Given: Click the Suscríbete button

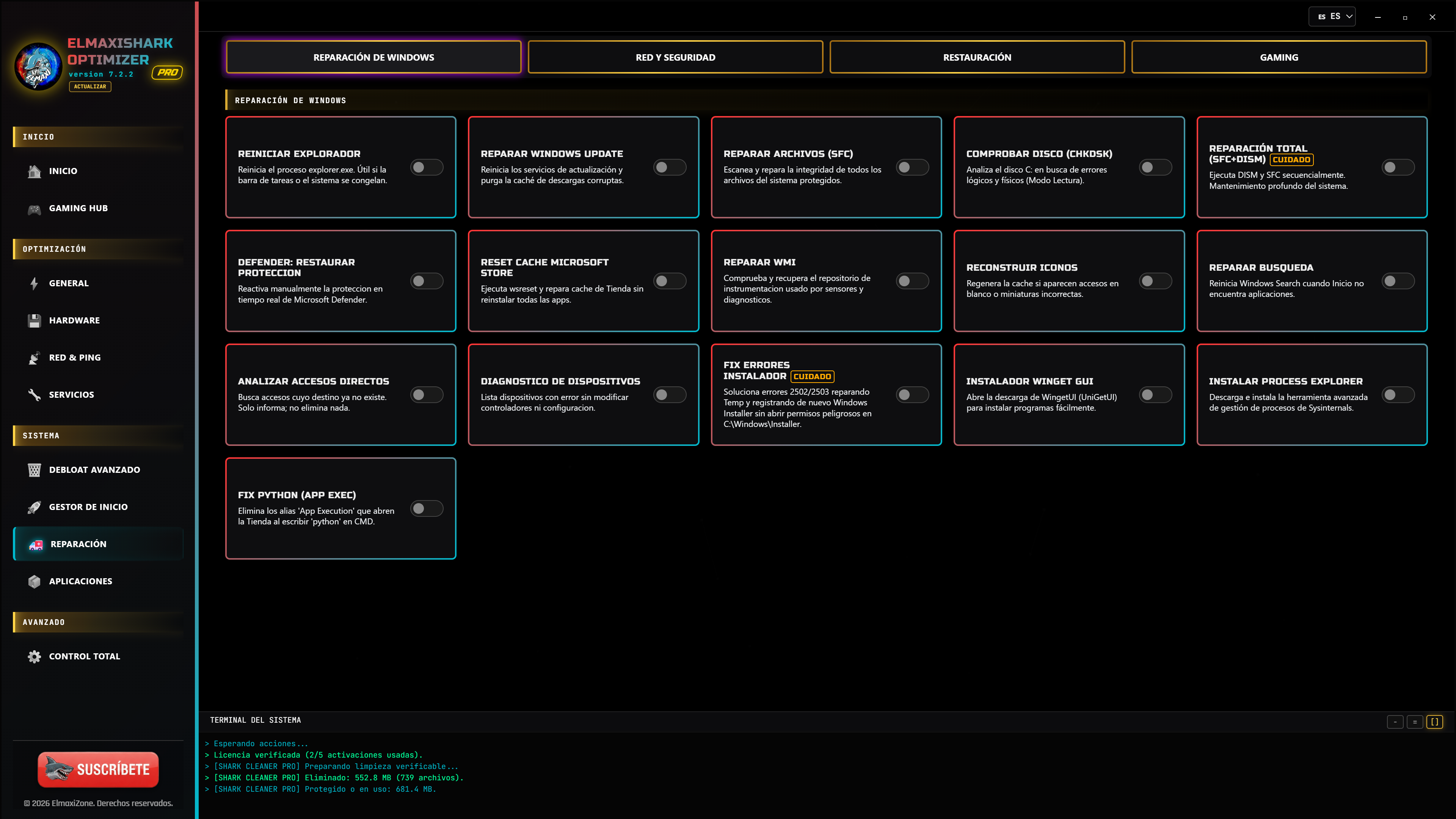Looking at the screenshot, I should pos(98,770).
